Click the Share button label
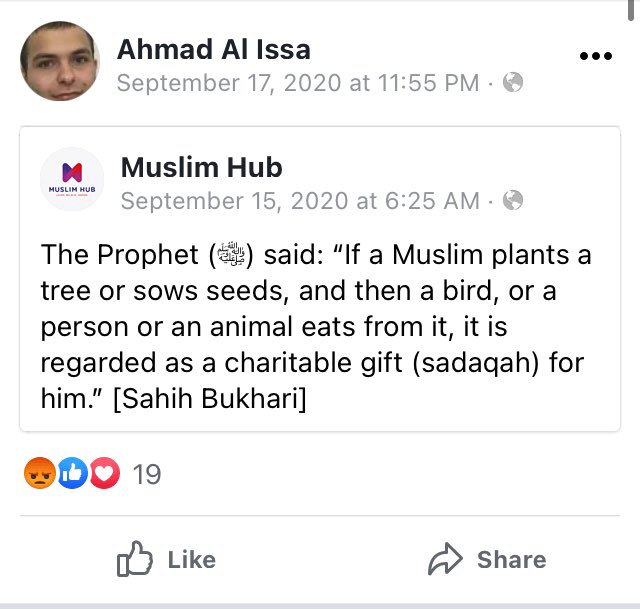 [x=511, y=560]
